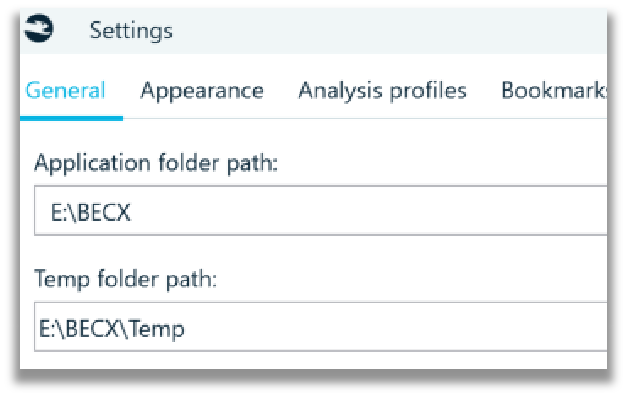Click the gap between the Appearance and Analysis profiles tabs
This screenshot has width=625, height=393.
[x=281, y=91]
